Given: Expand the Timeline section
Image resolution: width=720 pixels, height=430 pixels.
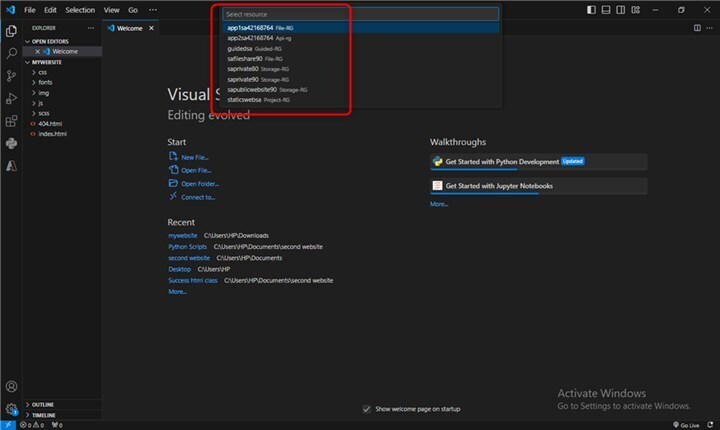Looking at the screenshot, I should pos(62,415).
